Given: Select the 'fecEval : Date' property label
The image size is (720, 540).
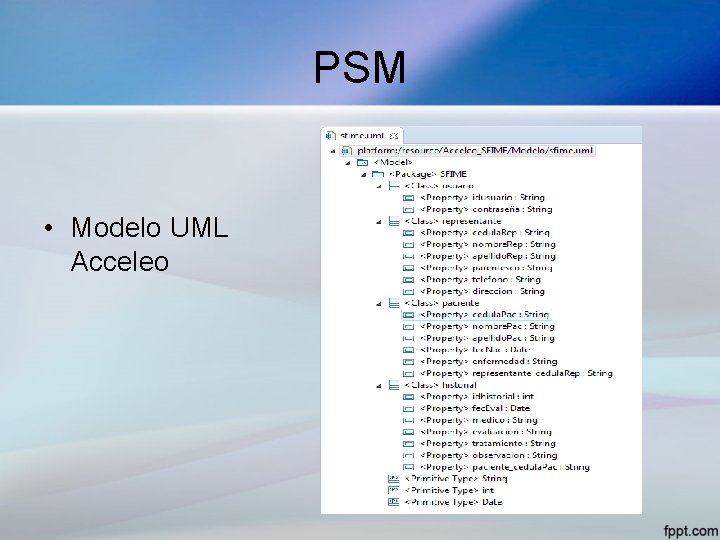Looking at the screenshot, I should coord(475,408).
